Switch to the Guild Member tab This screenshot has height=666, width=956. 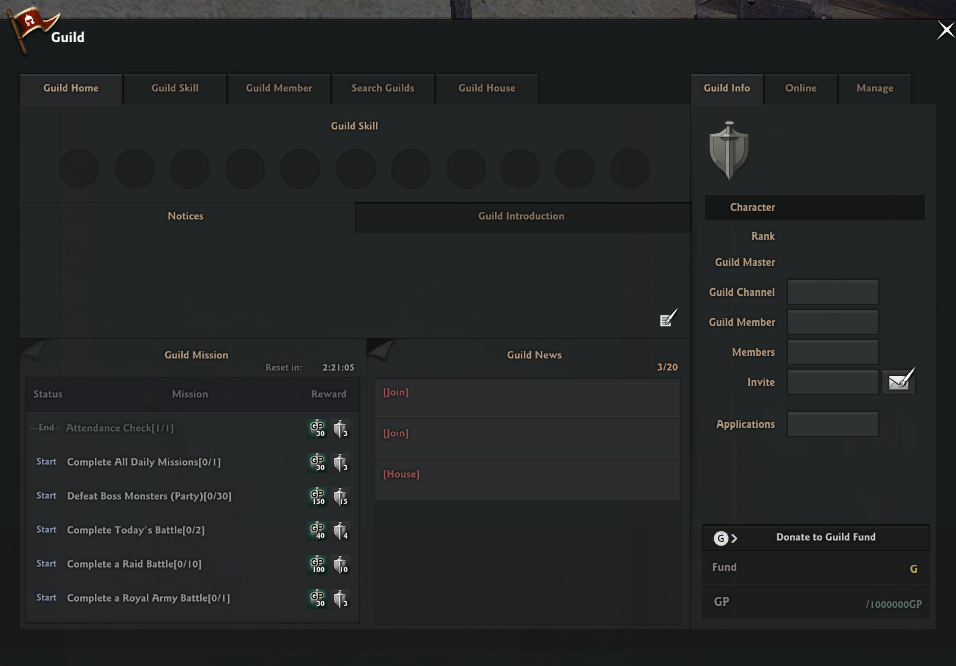(279, 88)
